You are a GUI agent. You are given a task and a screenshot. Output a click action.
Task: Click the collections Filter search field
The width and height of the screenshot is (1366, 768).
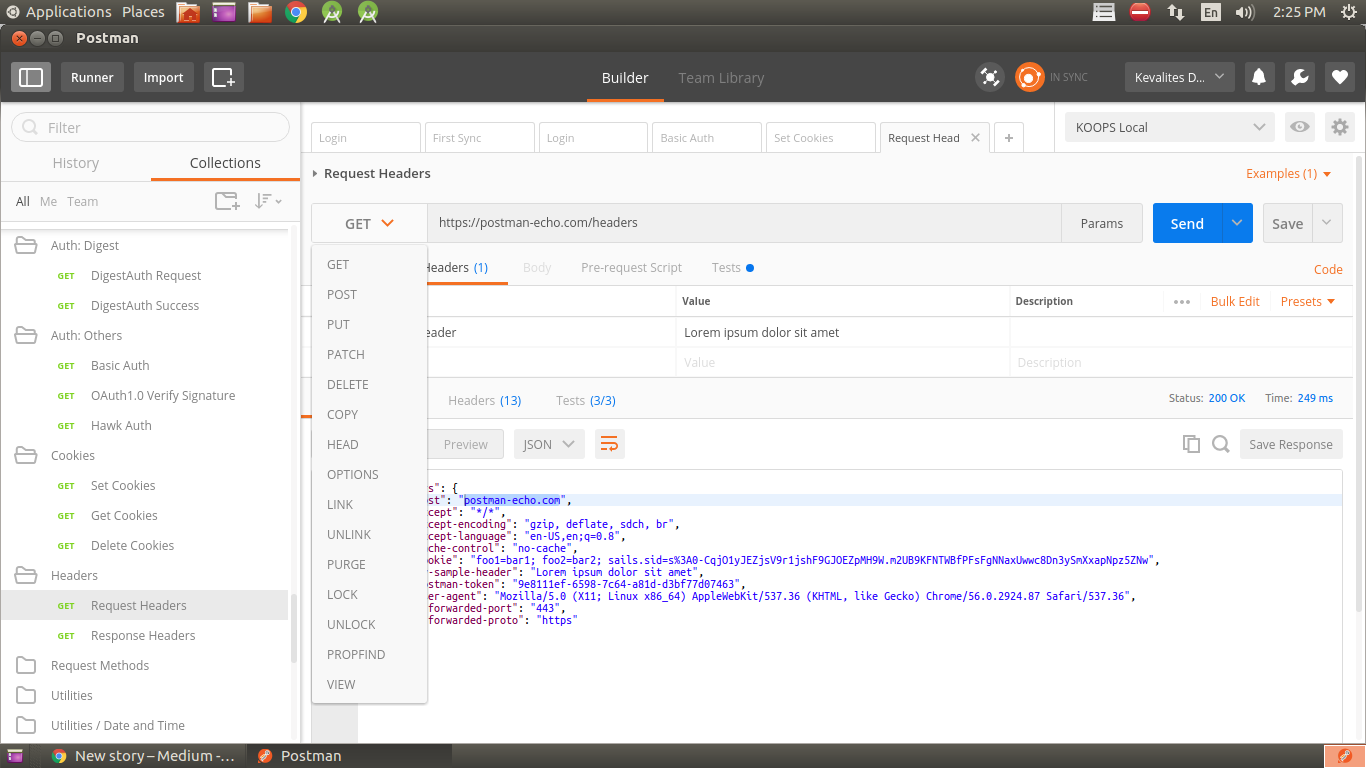coord(150,127)
